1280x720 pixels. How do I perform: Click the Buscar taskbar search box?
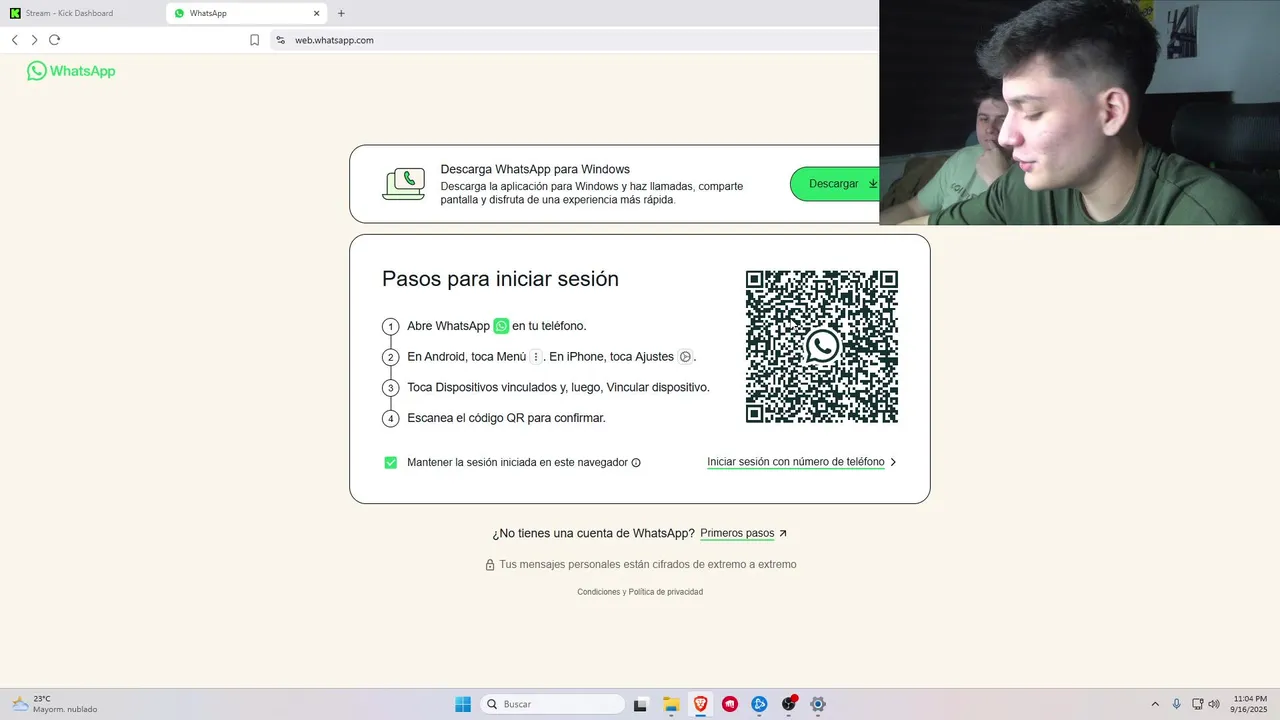click(552, 704)
